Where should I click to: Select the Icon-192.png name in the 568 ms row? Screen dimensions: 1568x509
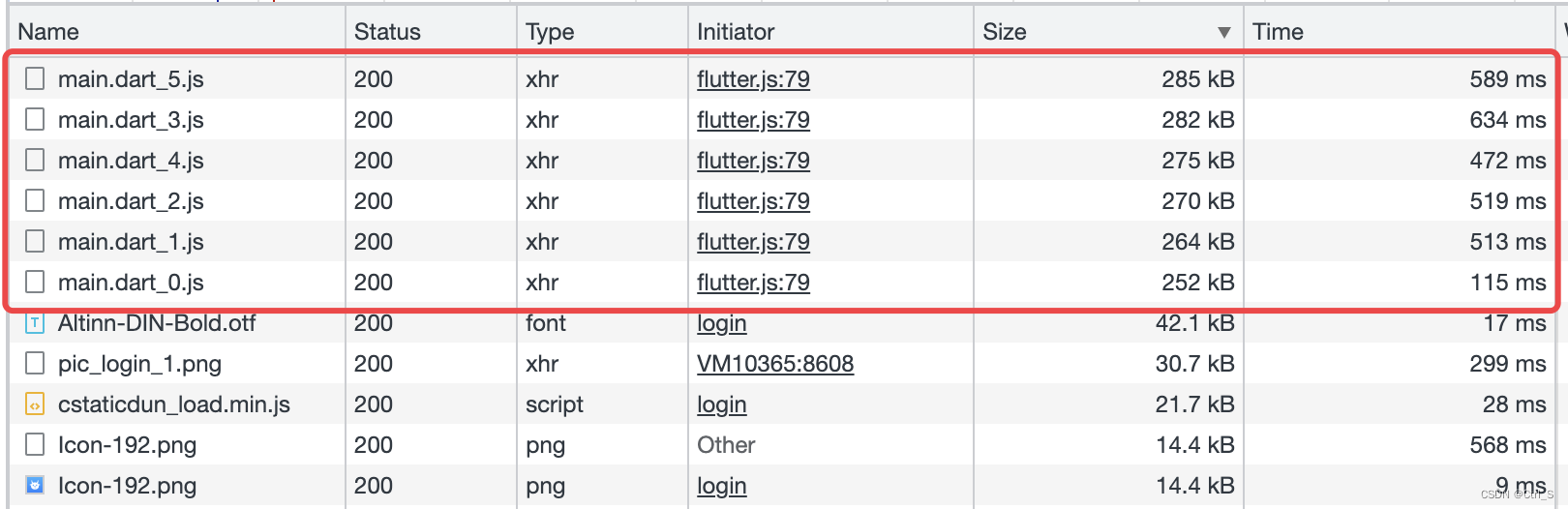(x=127, y=445)
